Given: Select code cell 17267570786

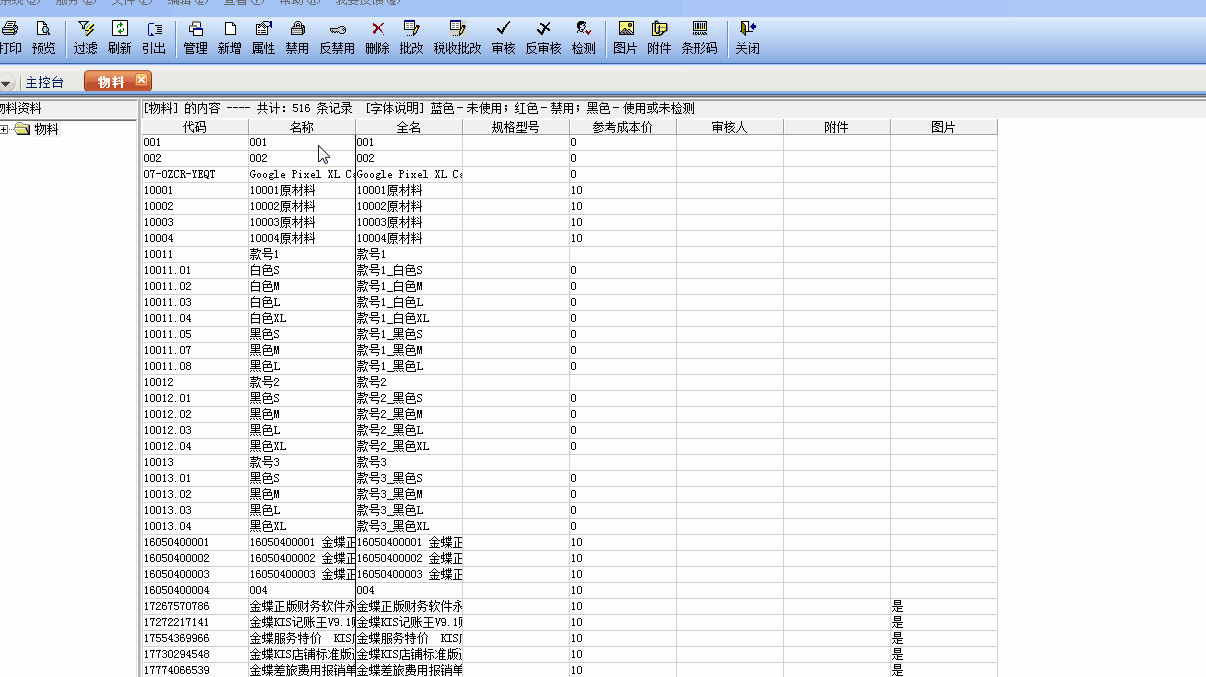Looking at the screenshot, I should tap(195, 606).
